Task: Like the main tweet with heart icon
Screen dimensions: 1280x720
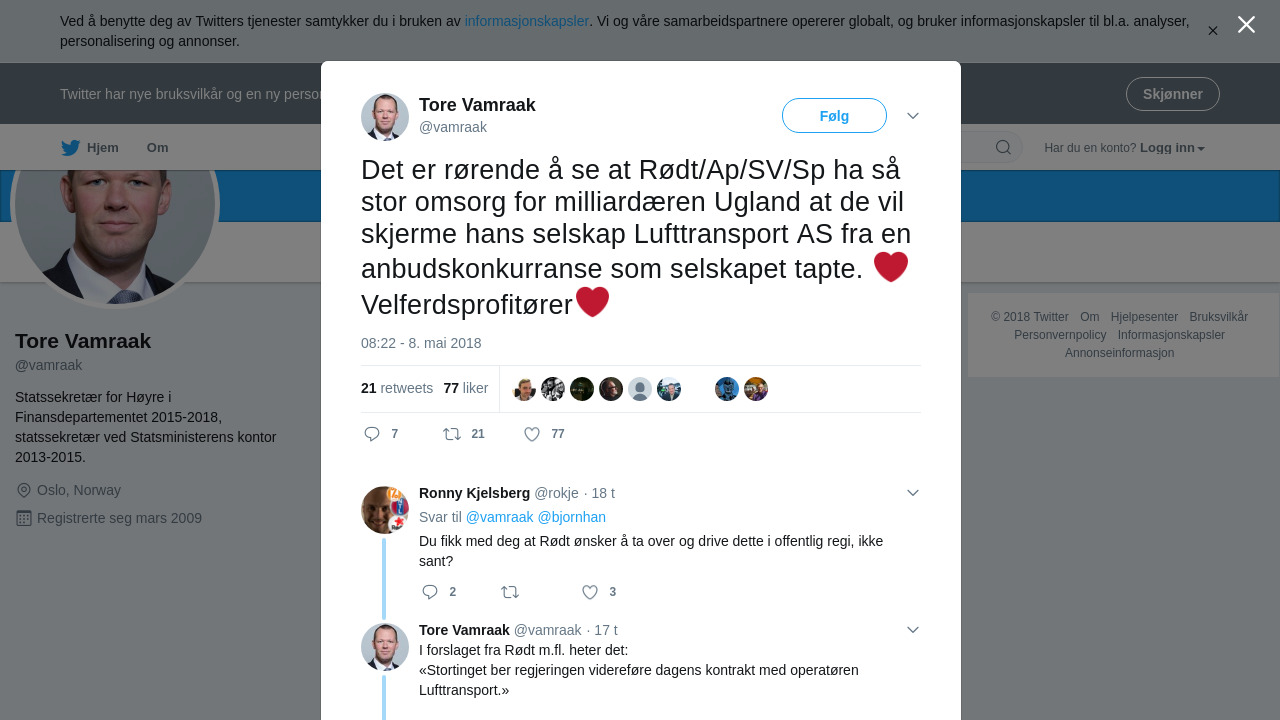Action: 532,434
